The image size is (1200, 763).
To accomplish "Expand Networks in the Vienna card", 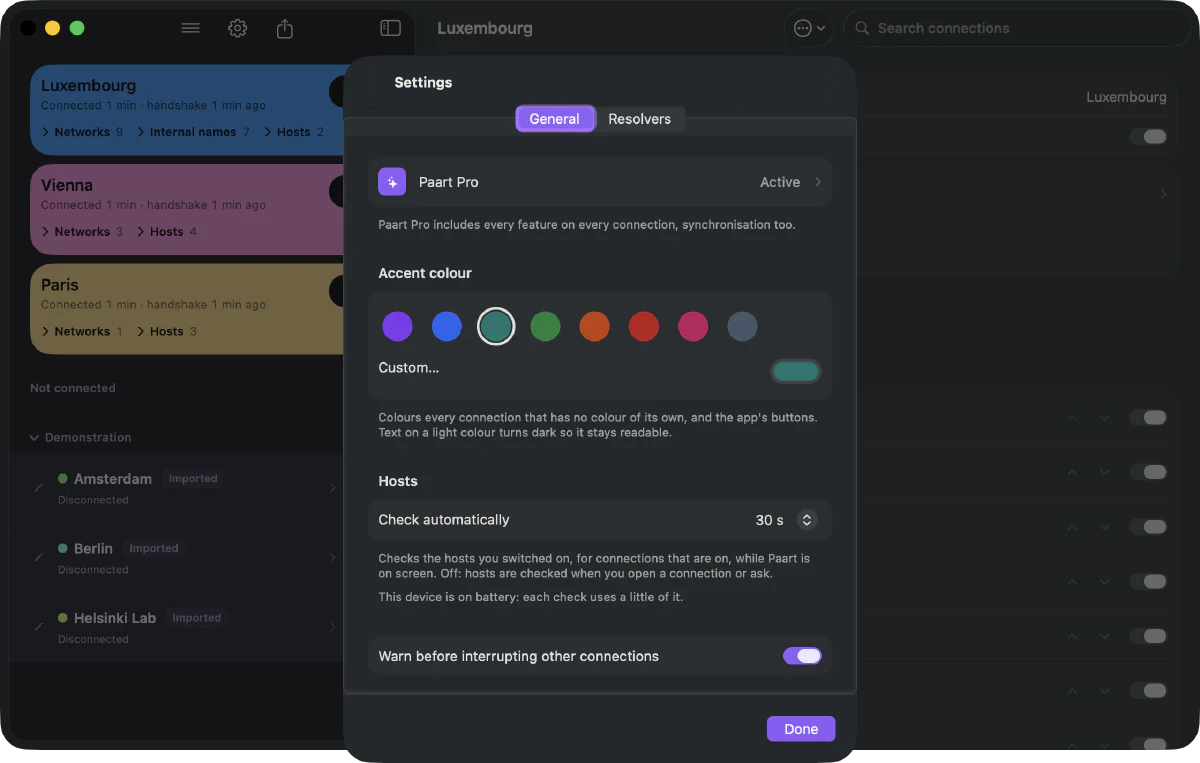I will [x=82, y=232].
